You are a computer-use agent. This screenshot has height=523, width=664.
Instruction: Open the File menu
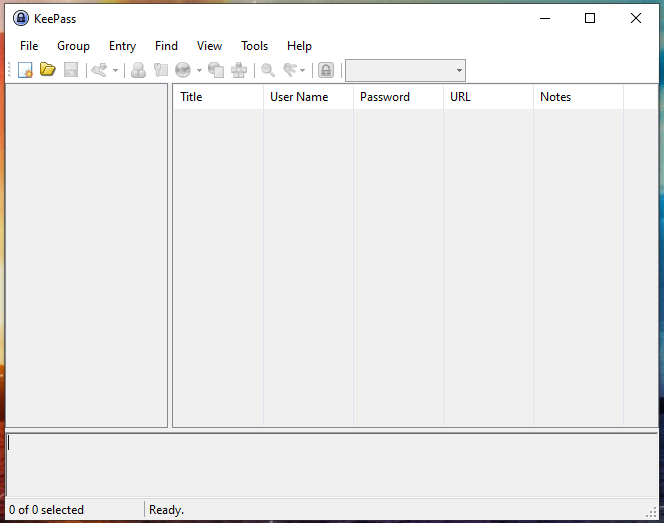[x=29, y=46]
